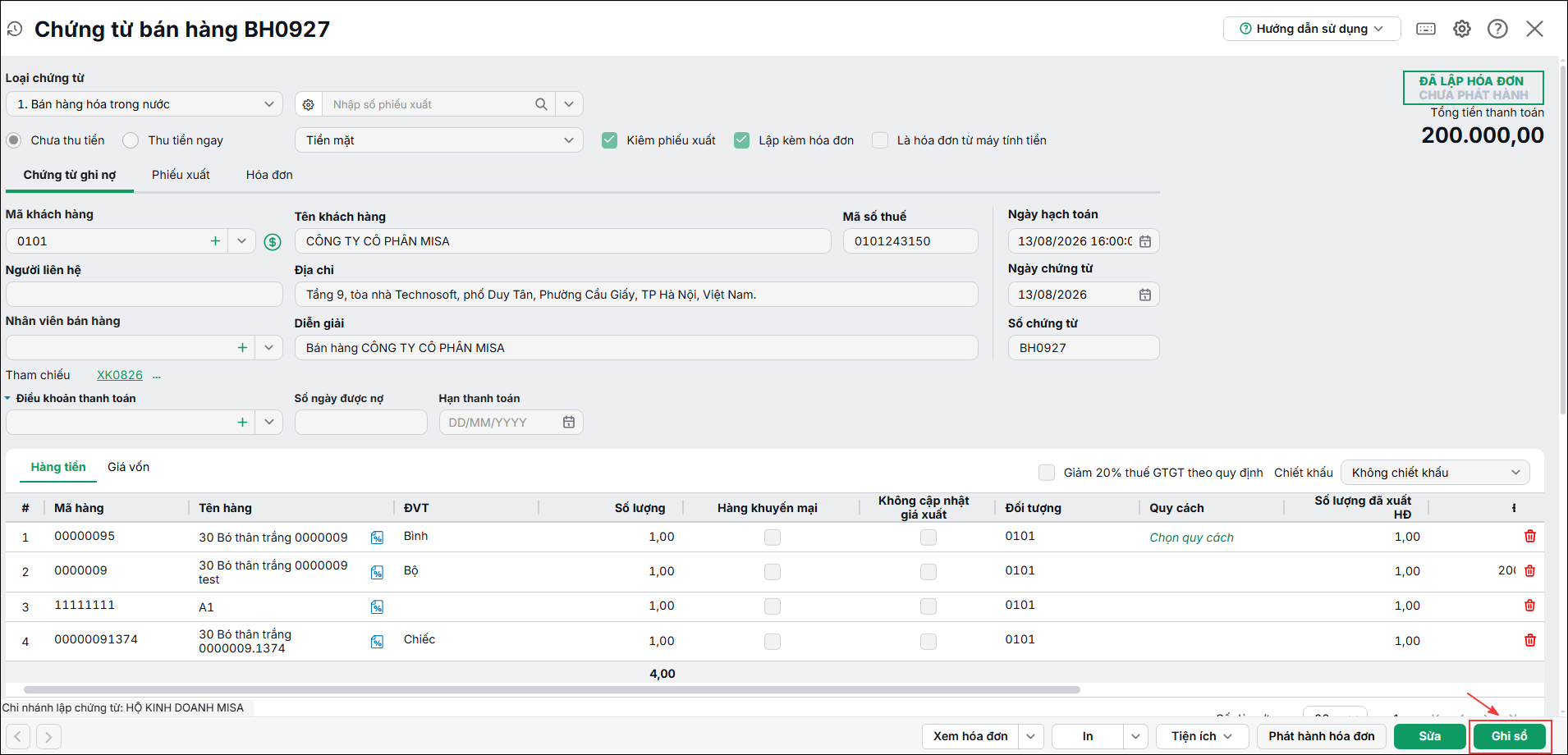
Task: Click the Ghi sổ button
Action: point(1510,736)
